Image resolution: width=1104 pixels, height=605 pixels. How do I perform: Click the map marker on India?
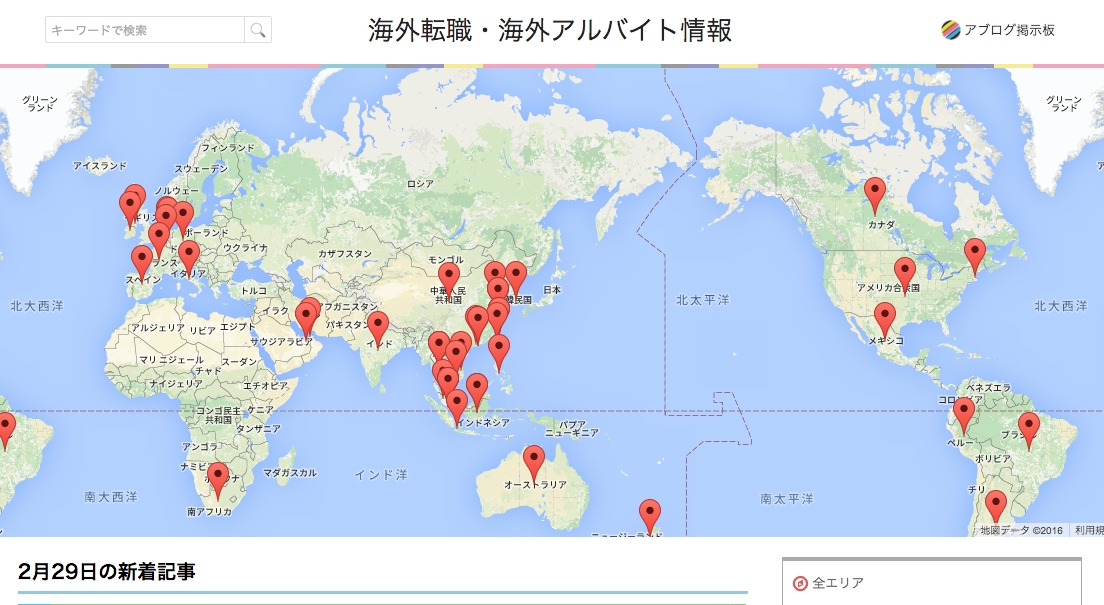(x=378, y=325)
